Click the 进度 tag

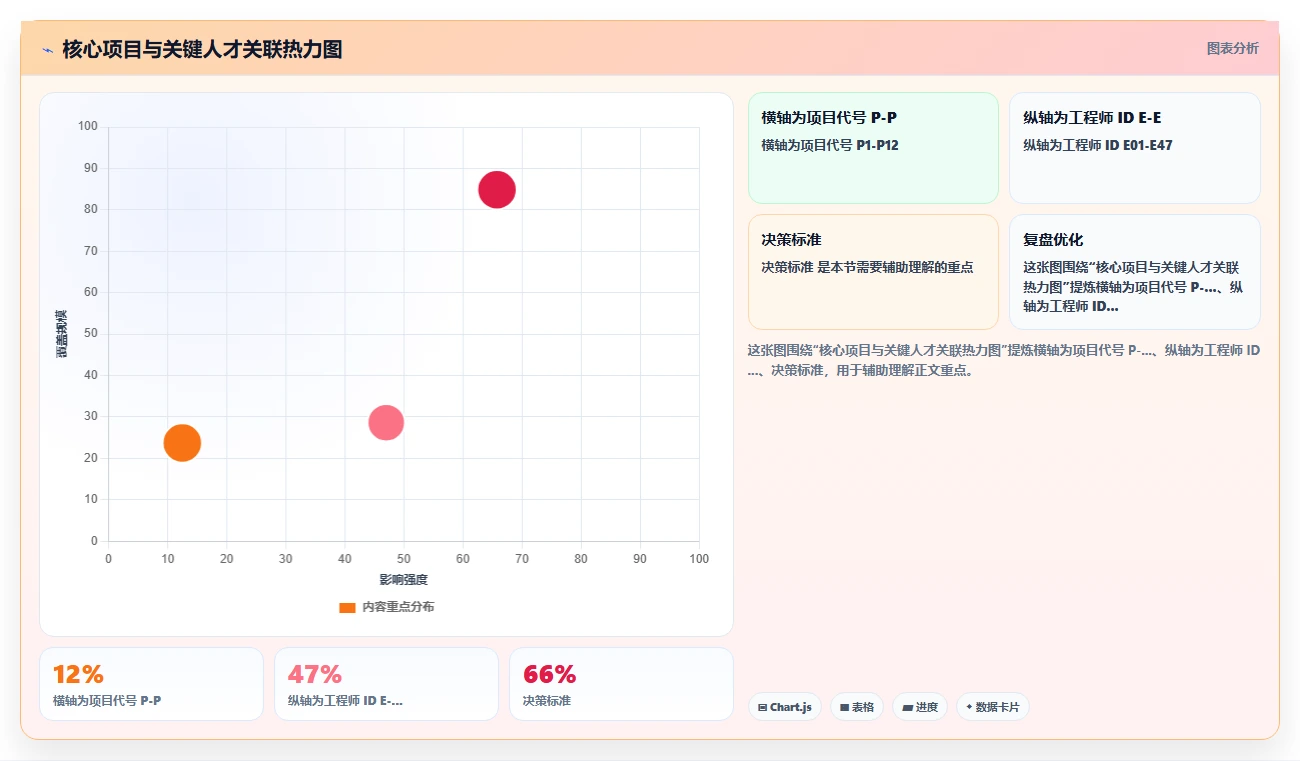(920, 707)
